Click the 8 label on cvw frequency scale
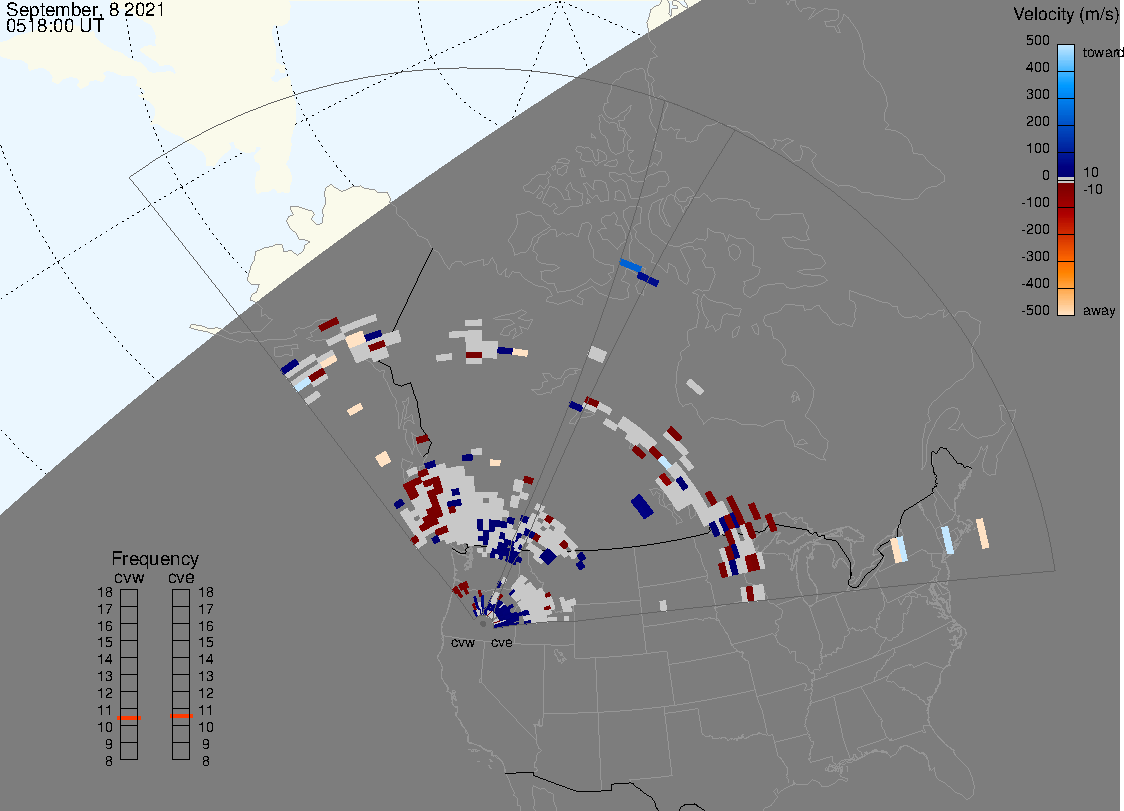 pos(109,761)
